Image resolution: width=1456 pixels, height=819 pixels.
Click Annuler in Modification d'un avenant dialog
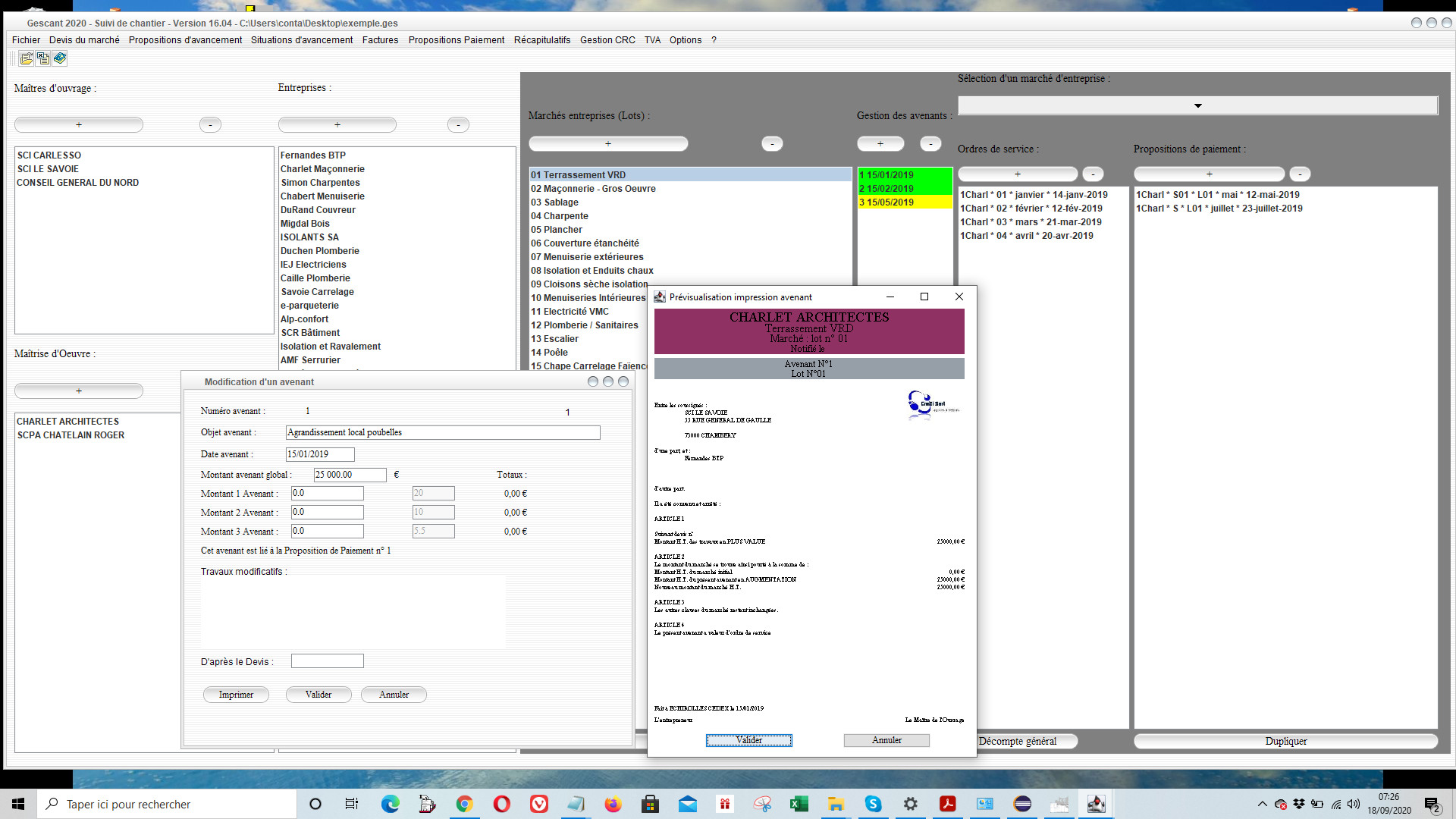(394, 695)
